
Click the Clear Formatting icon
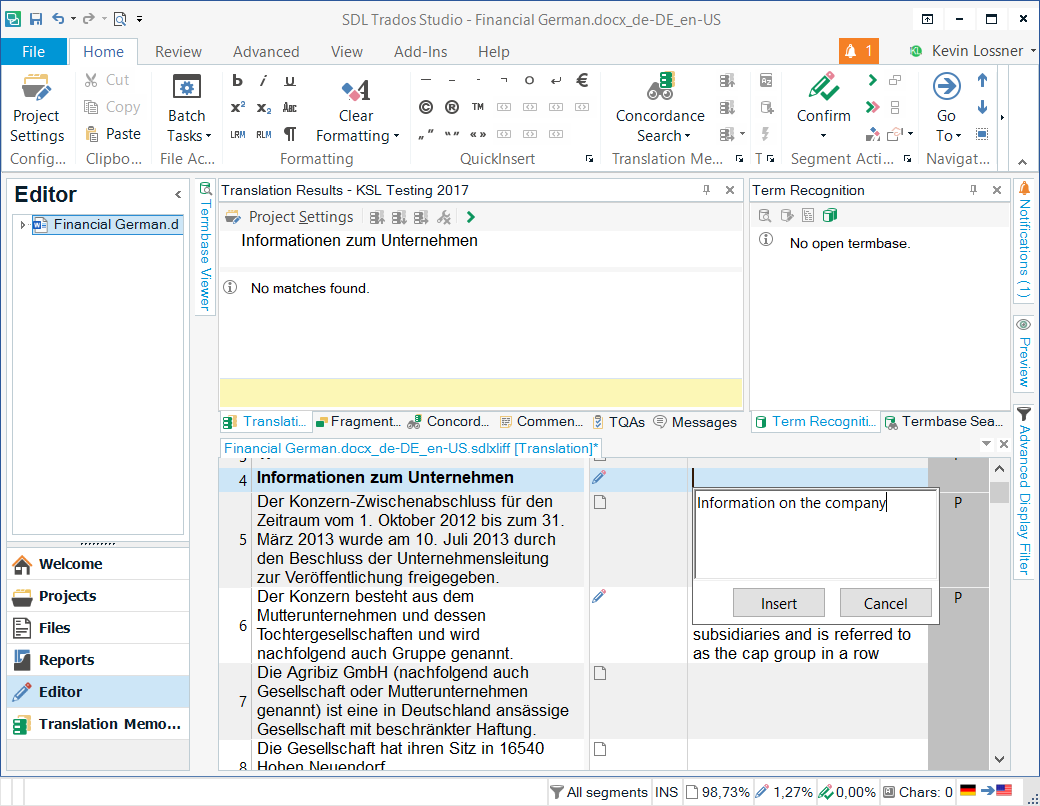click(x=356, y=90)
